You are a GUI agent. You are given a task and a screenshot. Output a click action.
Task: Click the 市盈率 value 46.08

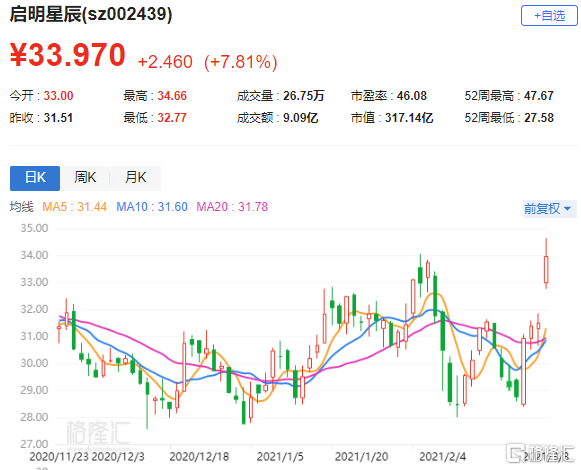[x=412, y=96]
